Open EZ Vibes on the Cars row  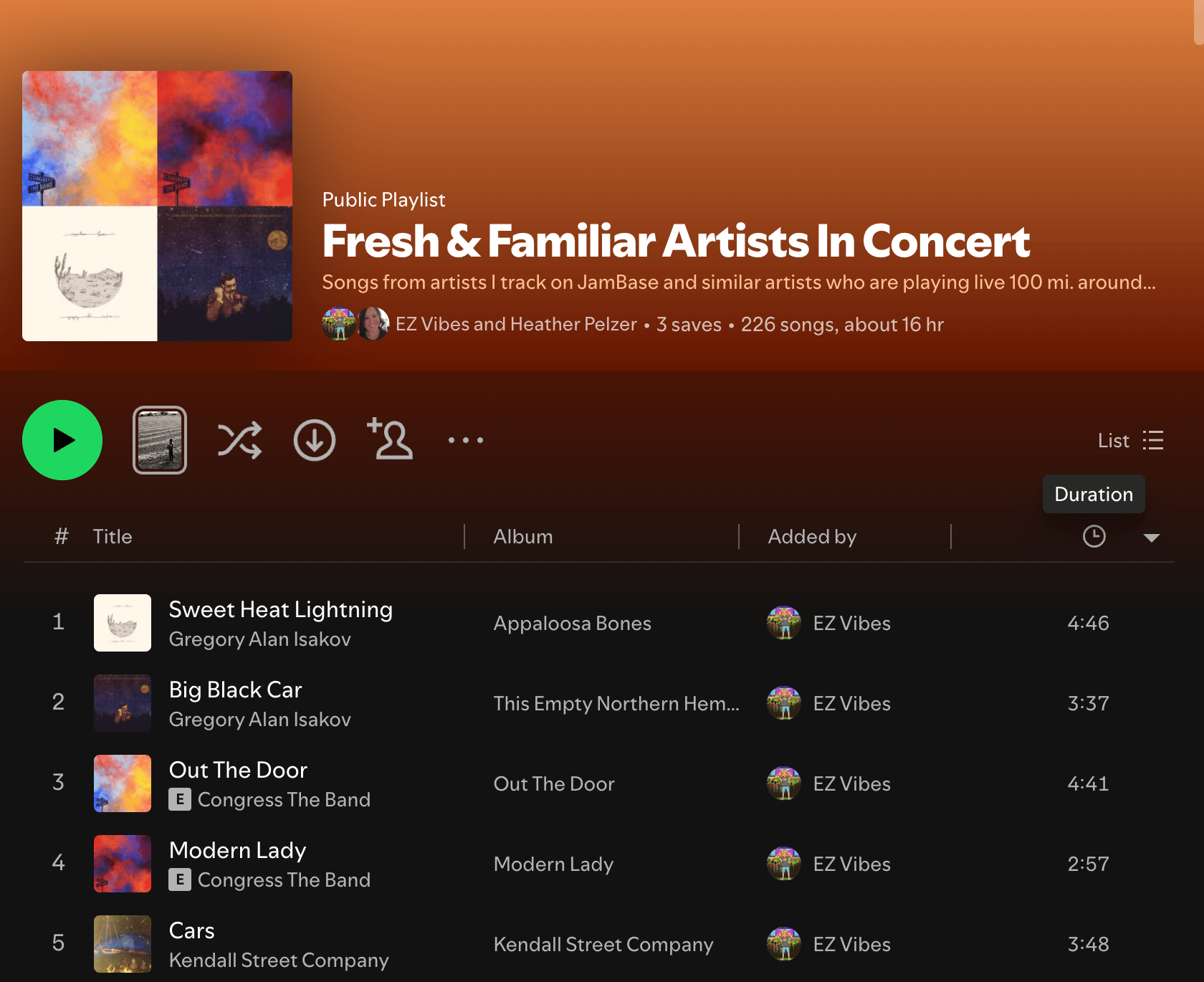click(852, 945)
